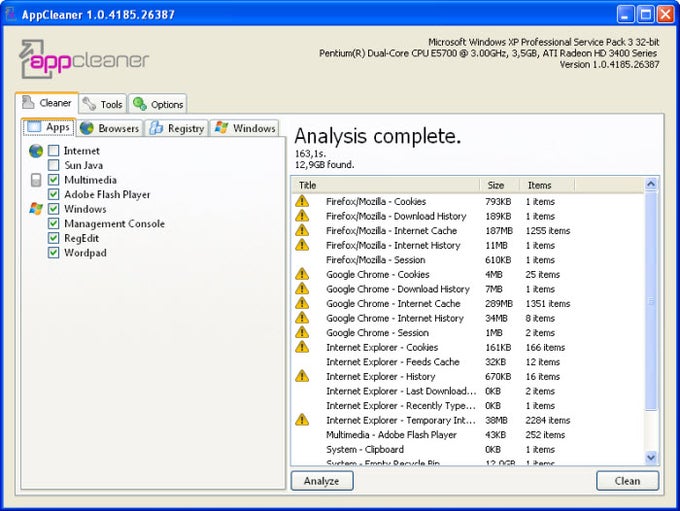Click warning icon for Firefox/Mozilla - Download History

pos(302,216)
